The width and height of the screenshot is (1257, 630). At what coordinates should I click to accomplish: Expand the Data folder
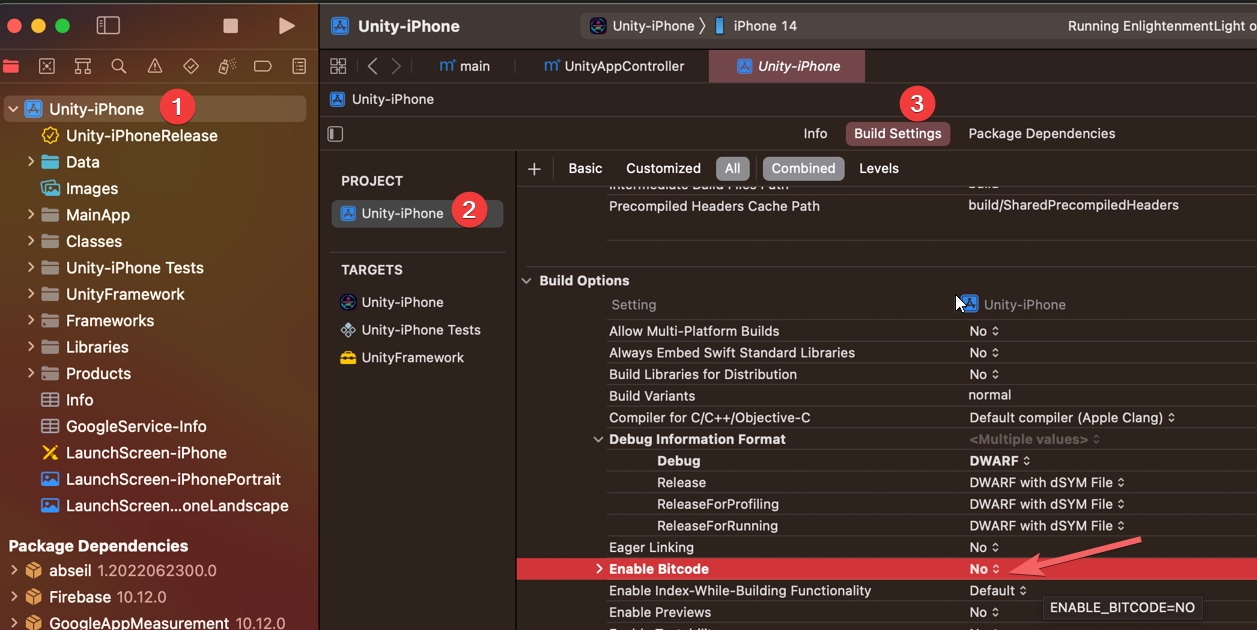coord(31,162)
